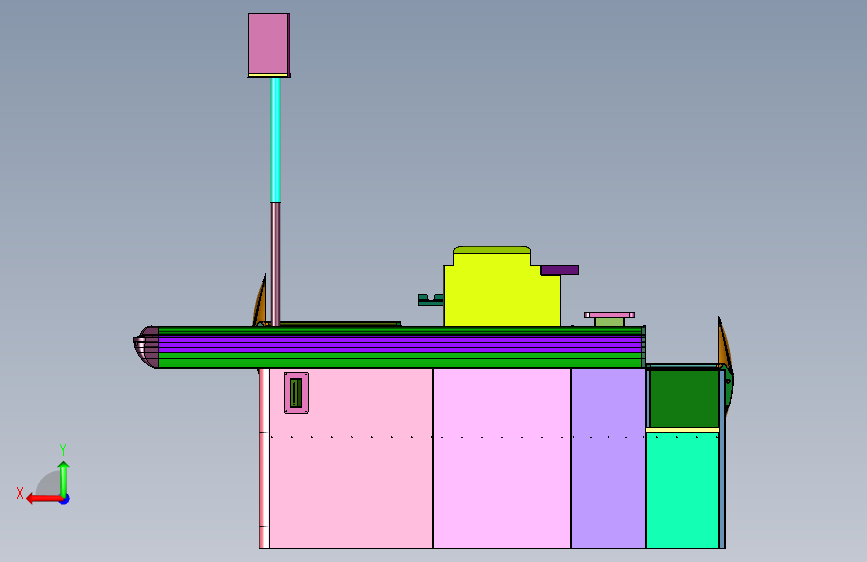Select the orange fin at far right

click(x=725, y=346)
